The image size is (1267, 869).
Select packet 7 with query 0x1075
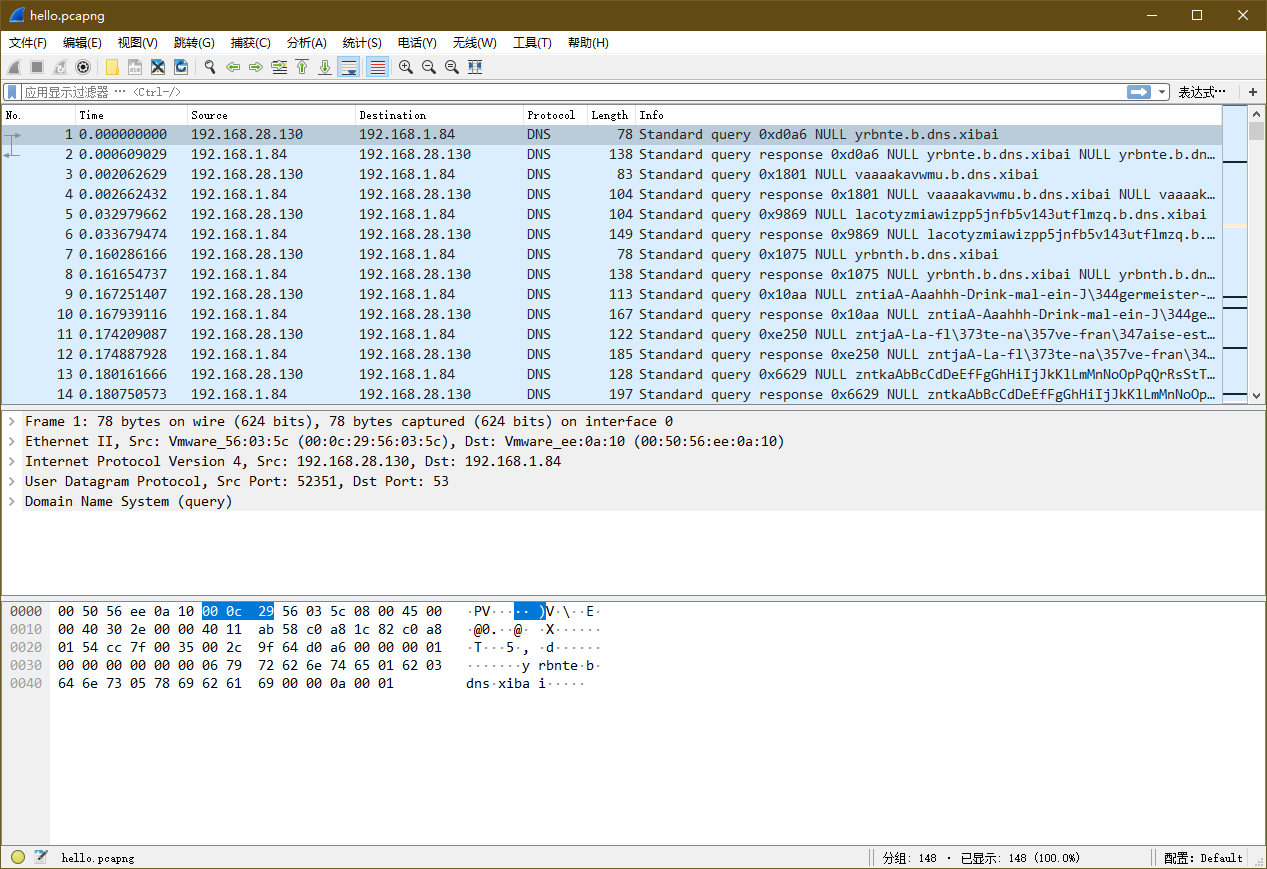click(612, 254)
